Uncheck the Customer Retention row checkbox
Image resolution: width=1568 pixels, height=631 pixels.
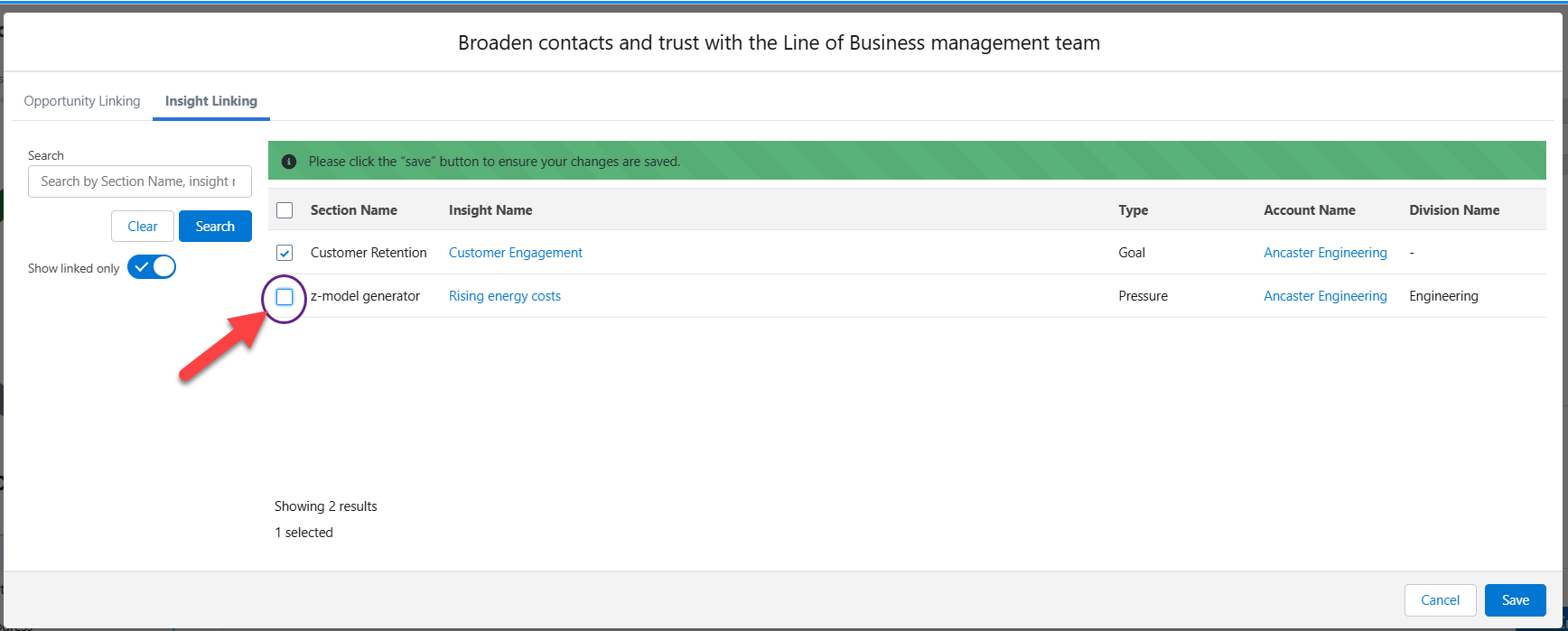click(285, 253)
